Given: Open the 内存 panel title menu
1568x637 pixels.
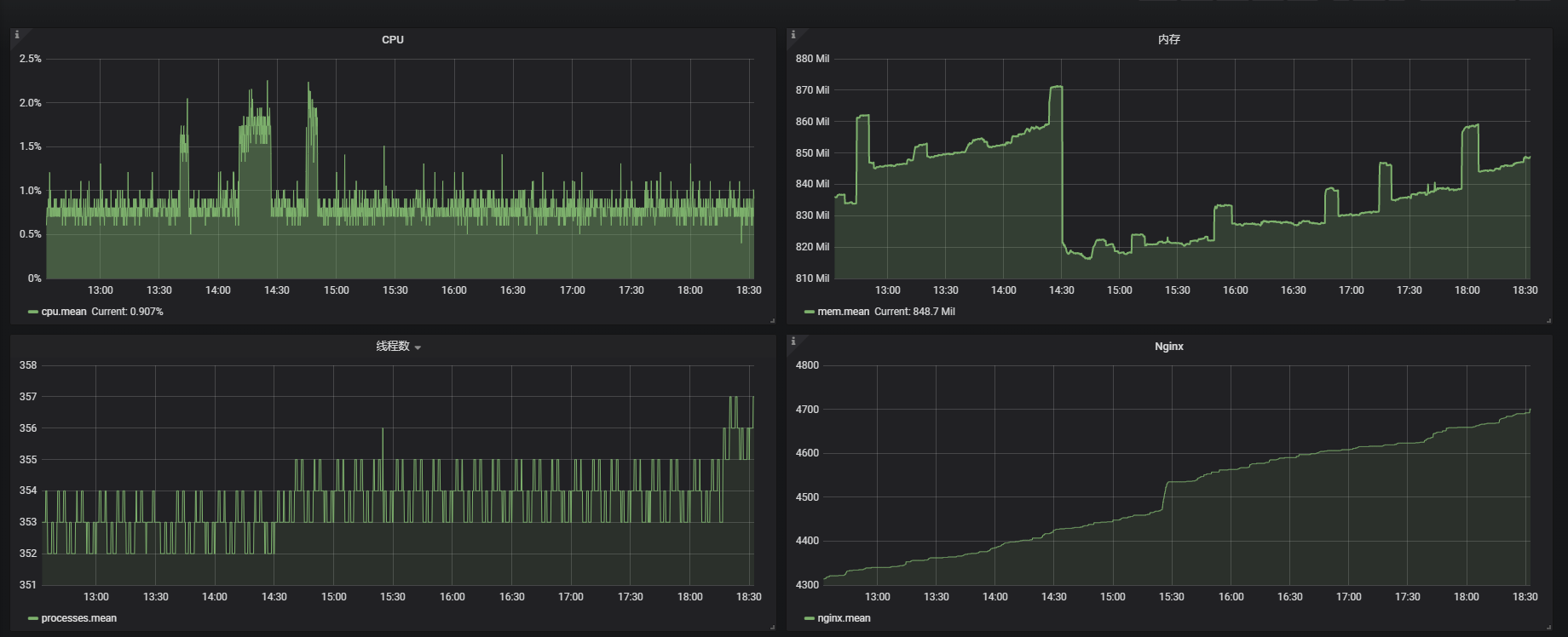Looking at the screenshot, I should tap(1169, 40).
